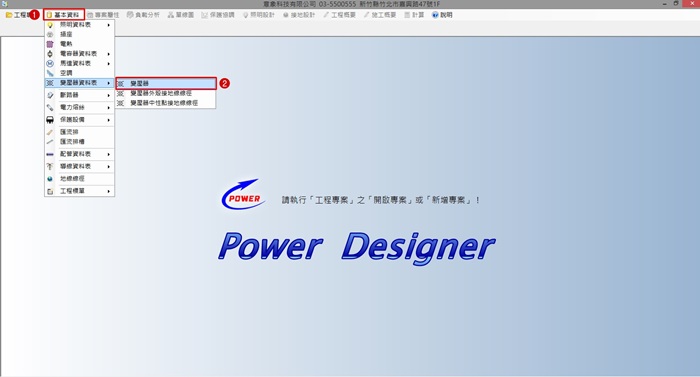Open the 施工概要 menu
The image size is (700, 377).
[379, 15]
